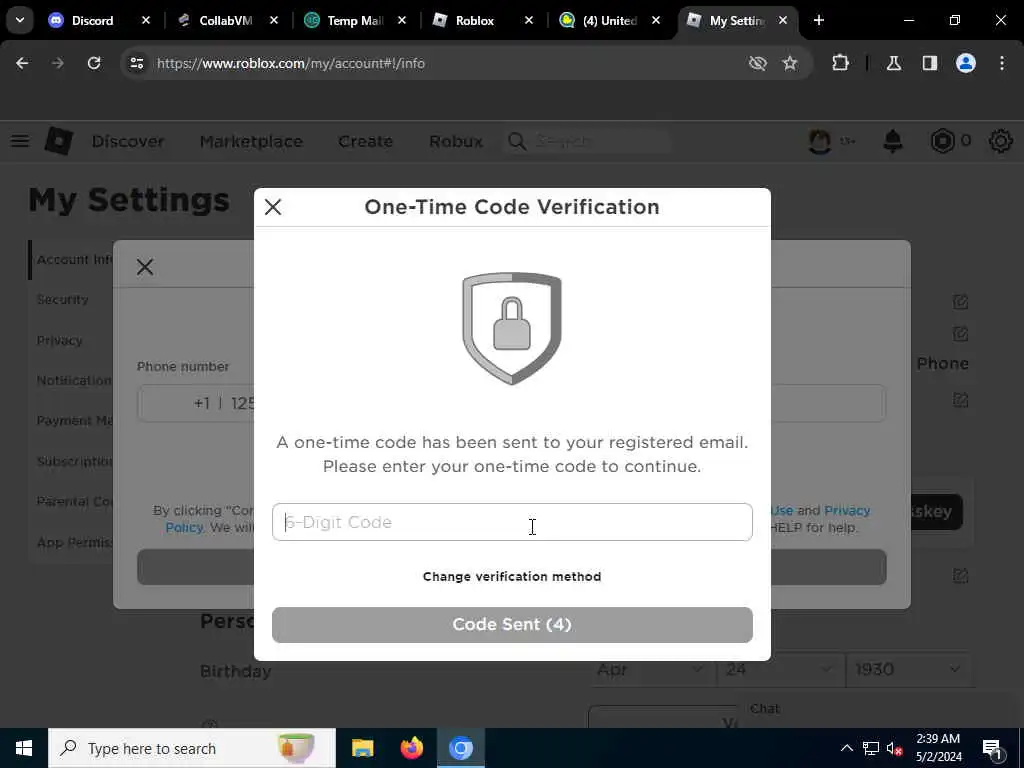Click the eye-slash tracking icon in address bar
This screenshot has height=768, width=1024.
point(758,63)
